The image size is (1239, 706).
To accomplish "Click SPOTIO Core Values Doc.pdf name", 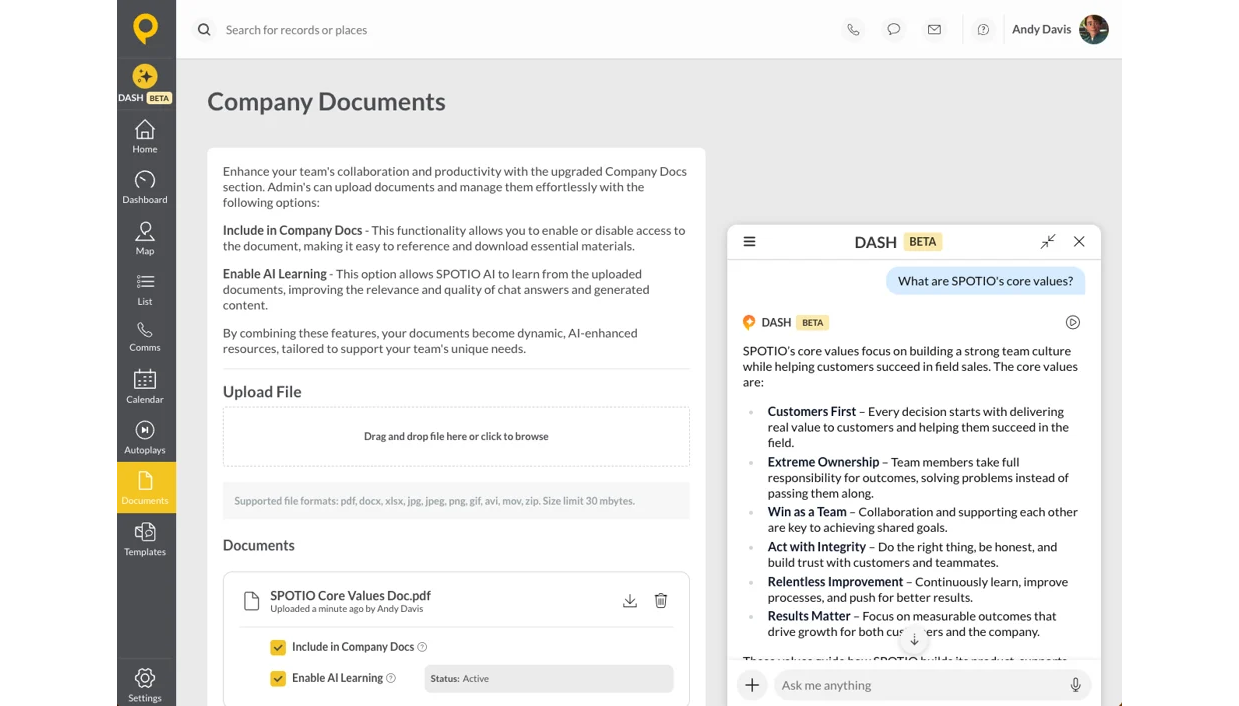I will [350, 595].
